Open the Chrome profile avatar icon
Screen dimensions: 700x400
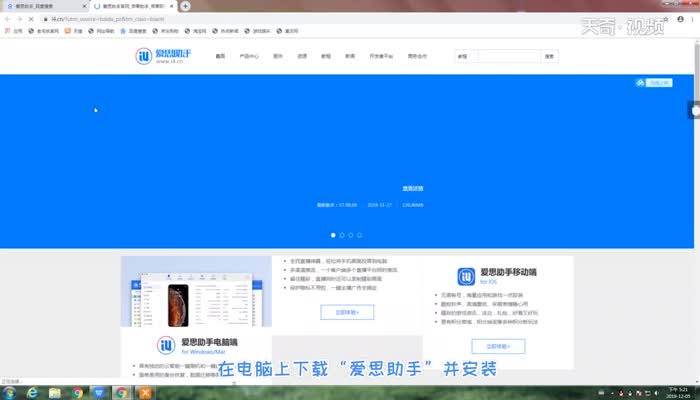pos(680,19)
